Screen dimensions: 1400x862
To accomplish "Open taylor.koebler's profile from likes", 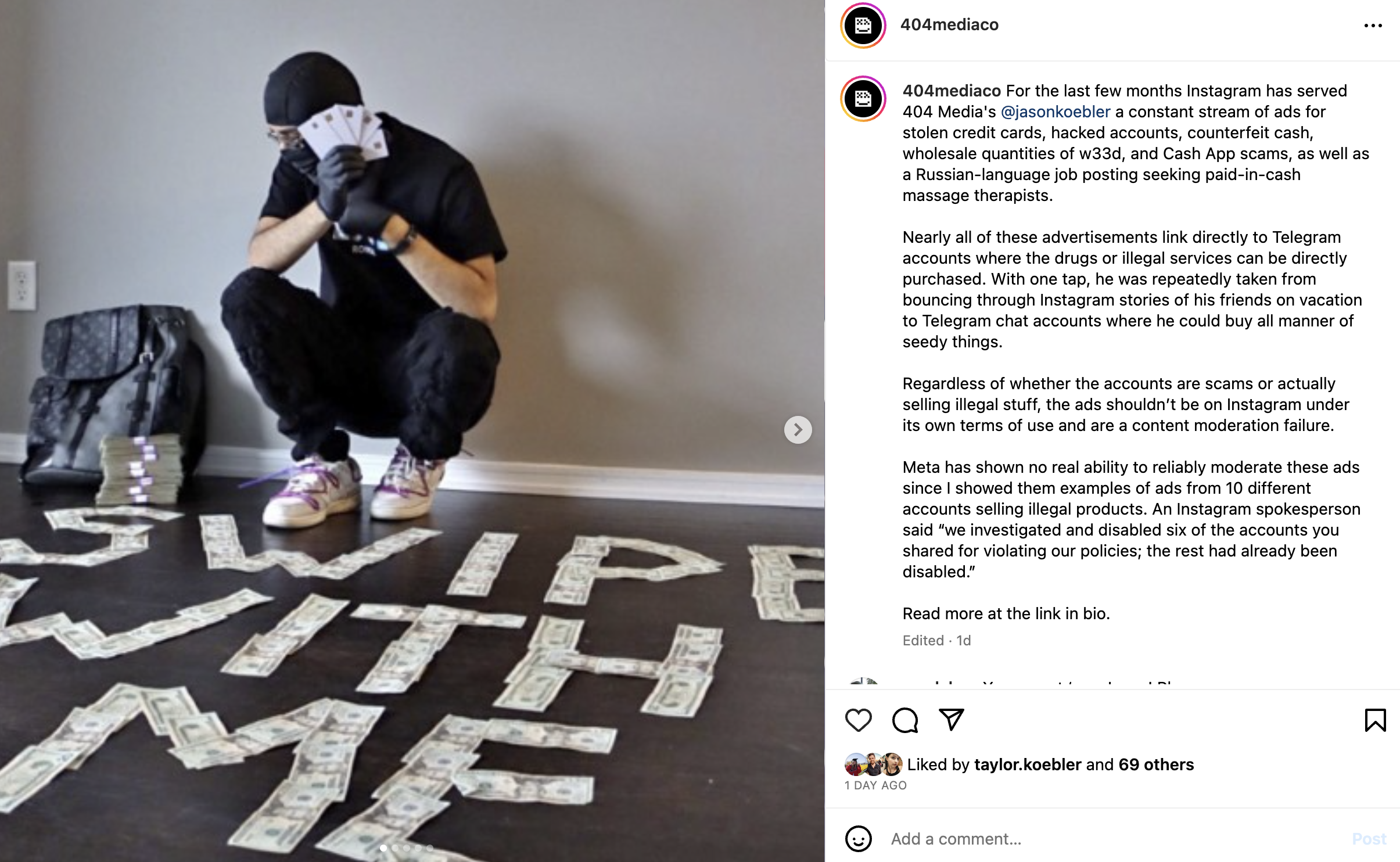I will click(1028, 764).
